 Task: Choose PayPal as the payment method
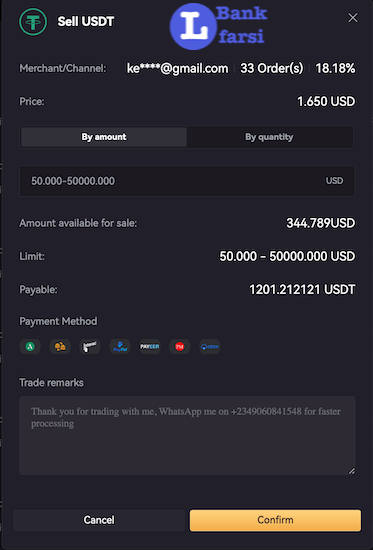(x=120, y=347)
